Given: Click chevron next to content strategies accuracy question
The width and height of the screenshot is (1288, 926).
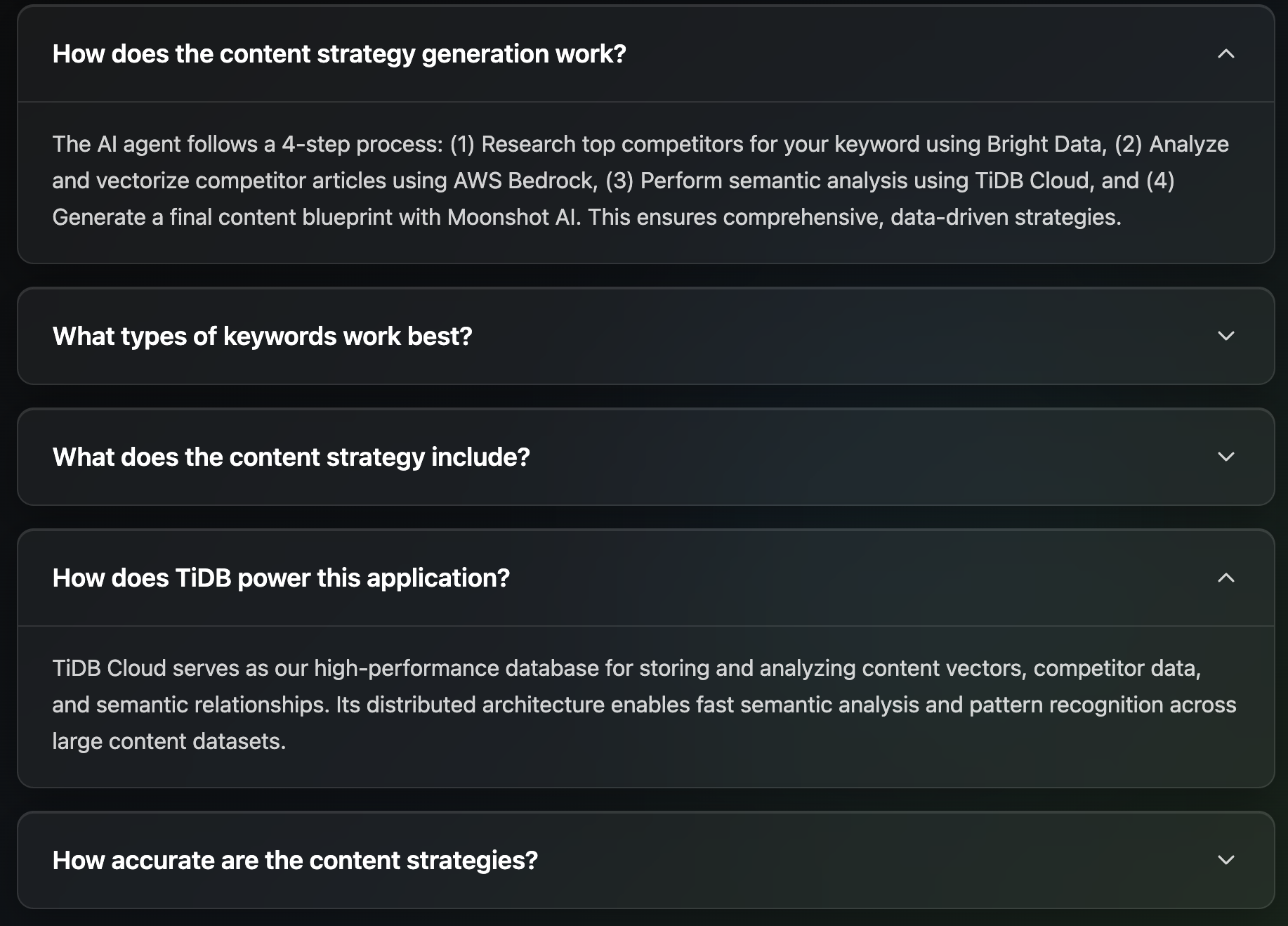Looking at the screenshot, I should (x=1225, y=860).
